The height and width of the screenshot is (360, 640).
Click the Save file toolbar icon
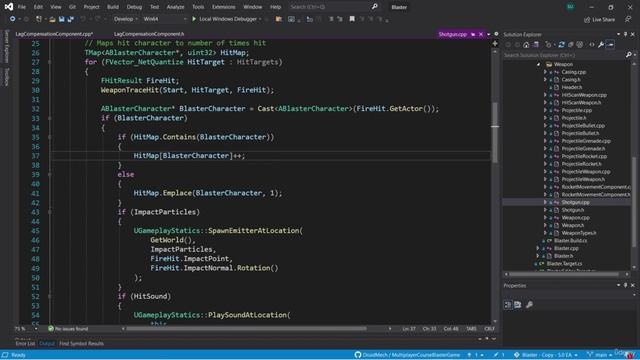[62, 19]
